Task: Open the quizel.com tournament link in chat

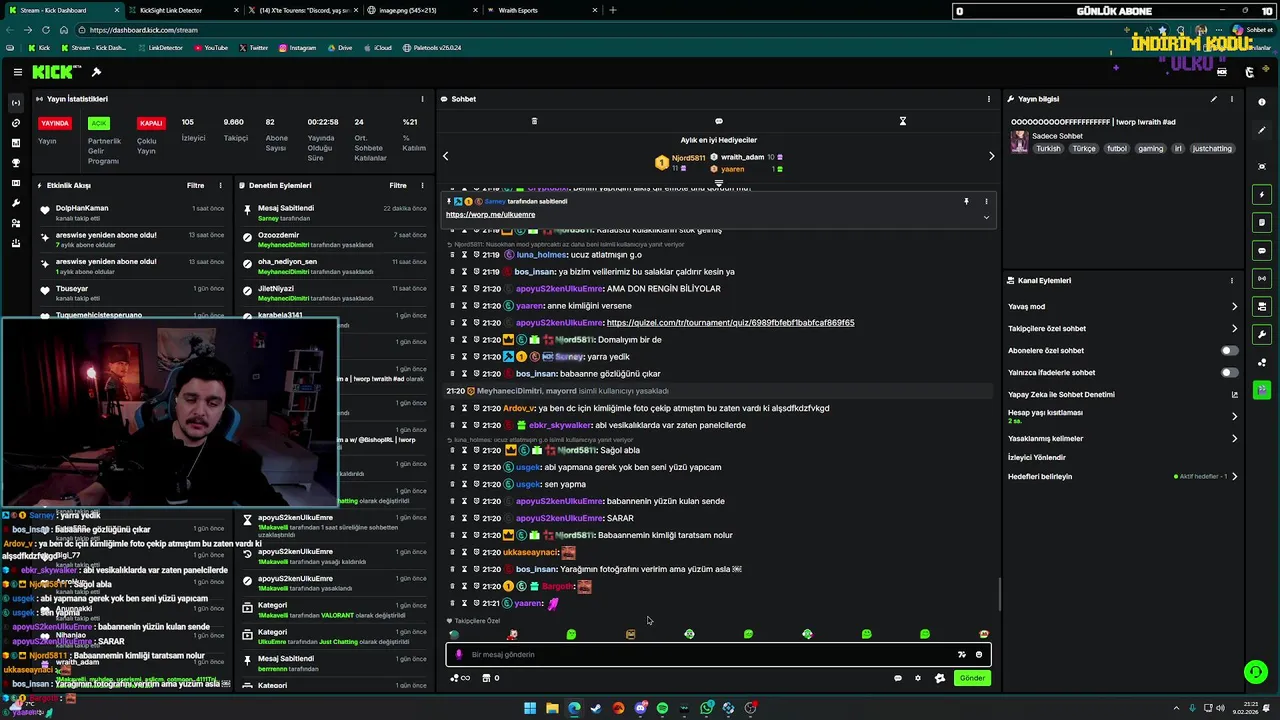Action: tap(730, 323)
